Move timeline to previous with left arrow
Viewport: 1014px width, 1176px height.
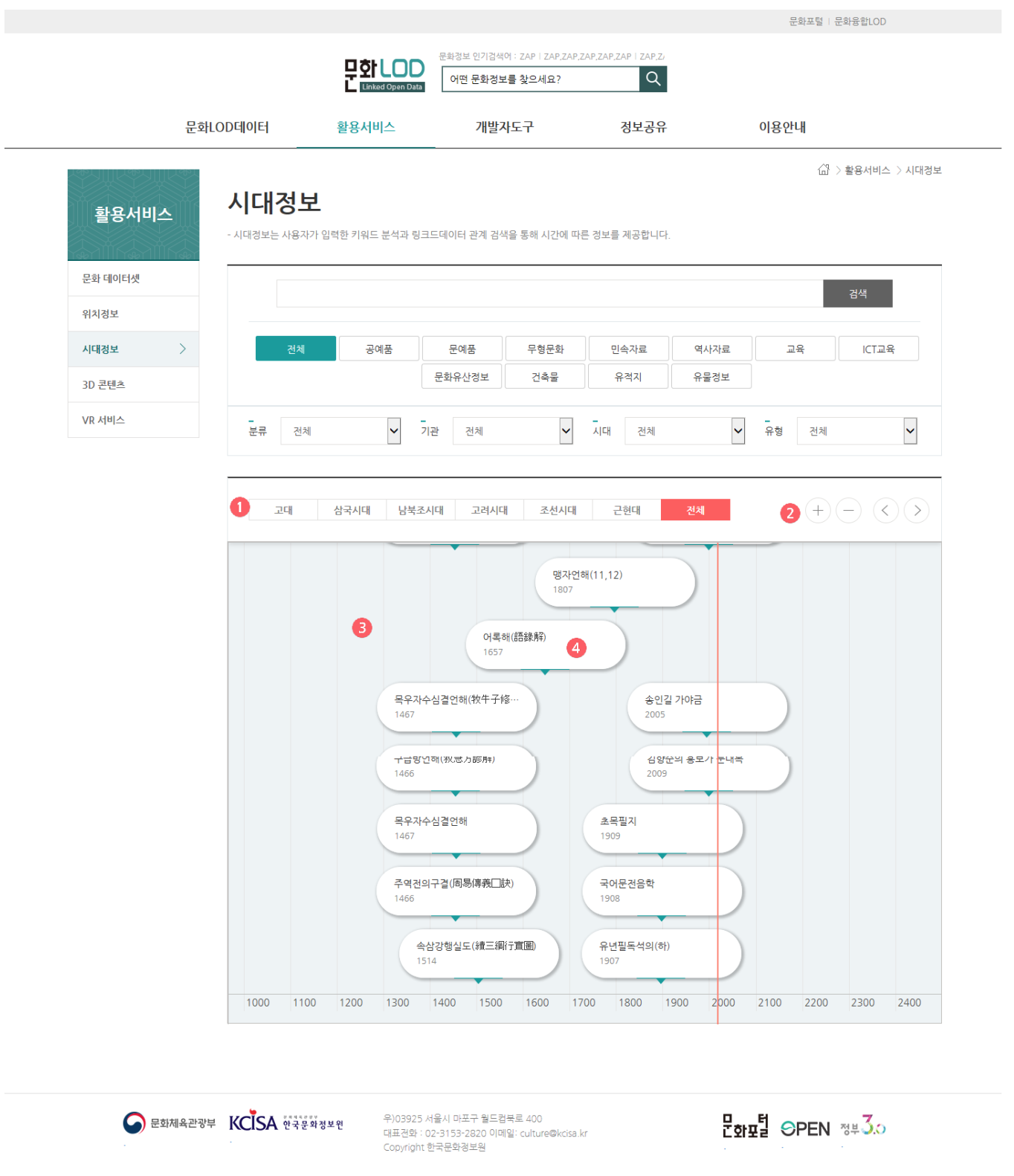pos(885,511)
